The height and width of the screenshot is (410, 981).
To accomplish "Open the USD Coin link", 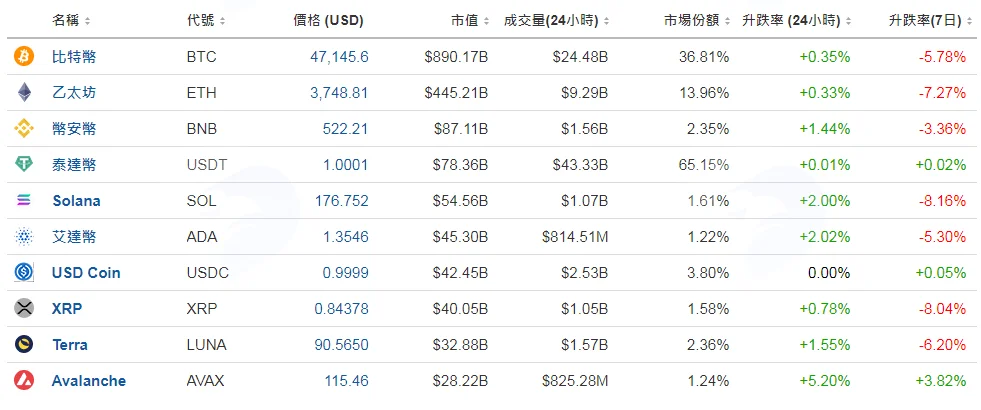I will coord(86,273).
